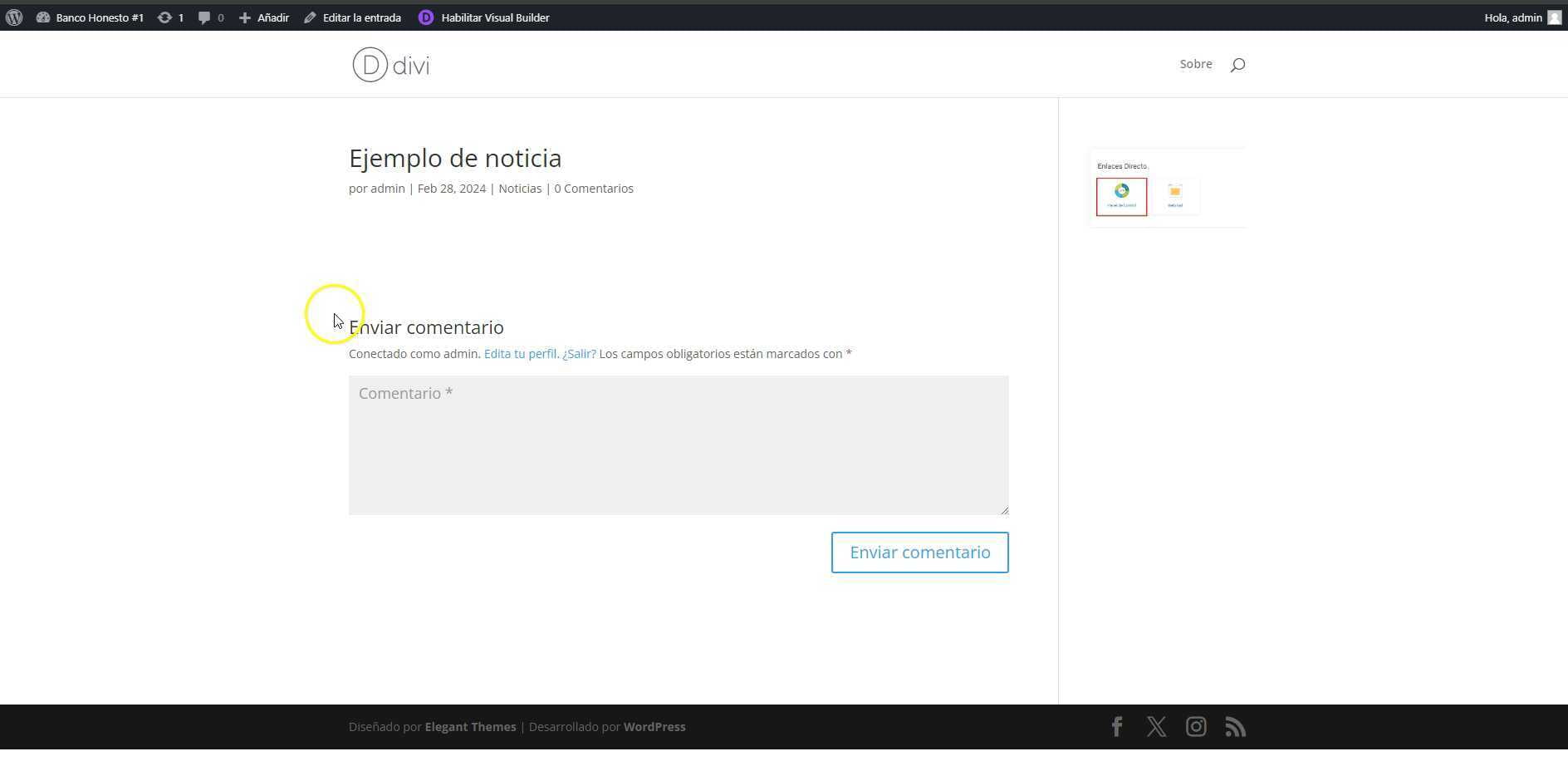Open the Añadir new content menu
This screenshot has width=1568, height=766.
tap(264, 17)
